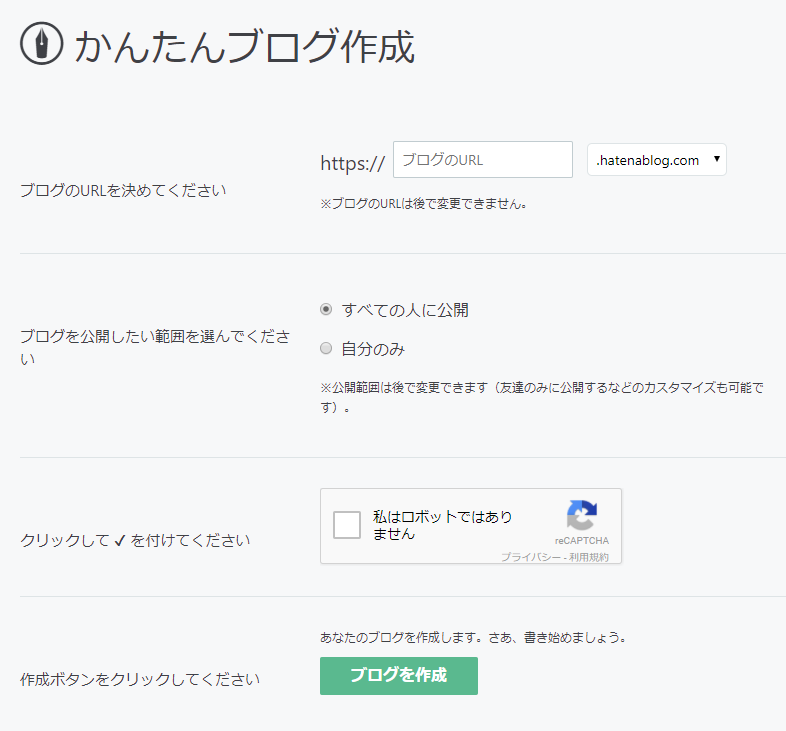
Task: Click the 作成ボタンをクリックしてください label
Action: tap(140, 679)
